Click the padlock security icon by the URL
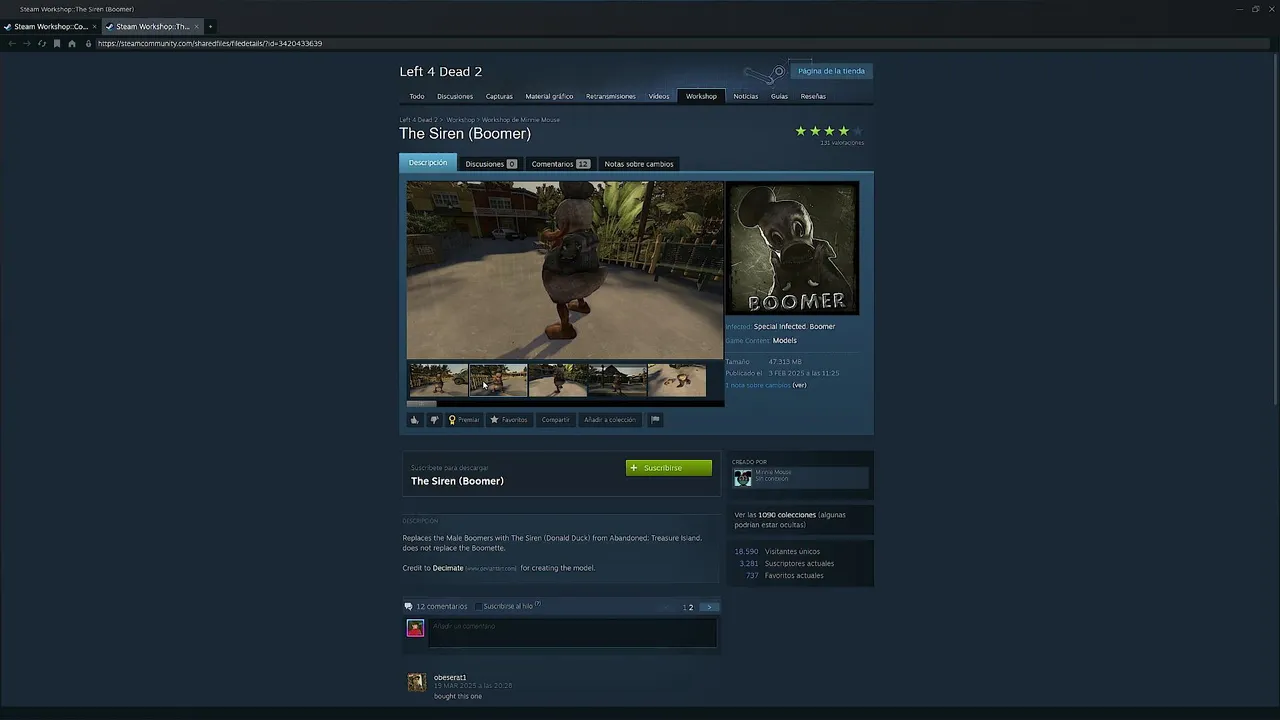This screenshot has width=1280, height=720. 88,43
